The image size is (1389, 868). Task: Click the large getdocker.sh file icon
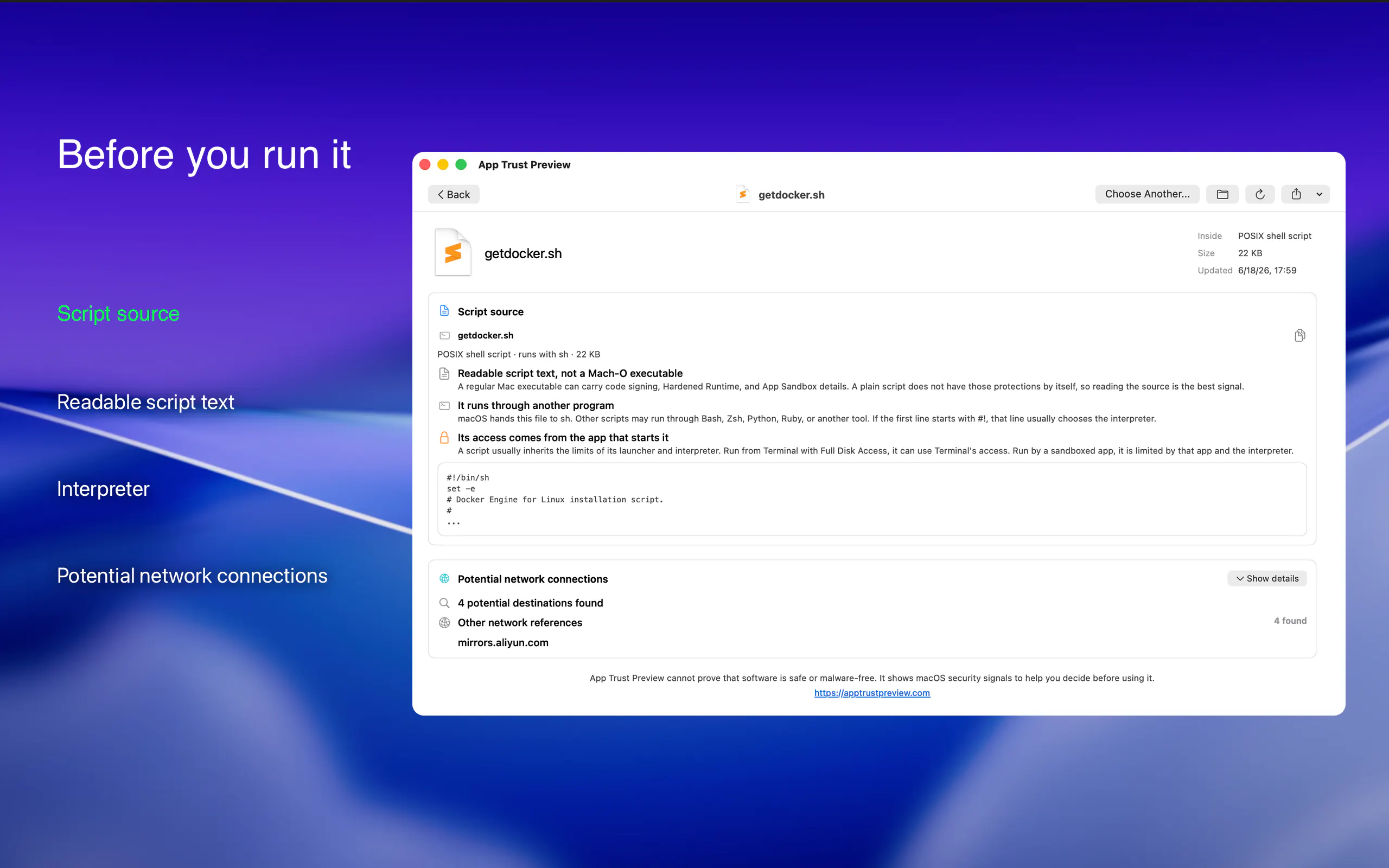[453, 253]
